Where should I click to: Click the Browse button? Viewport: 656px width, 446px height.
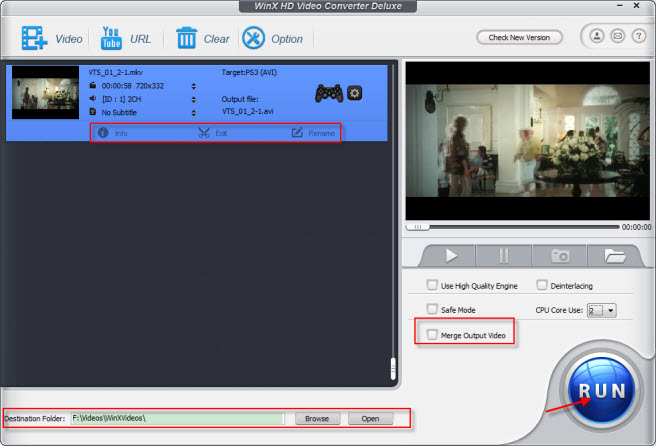point(317,418)
